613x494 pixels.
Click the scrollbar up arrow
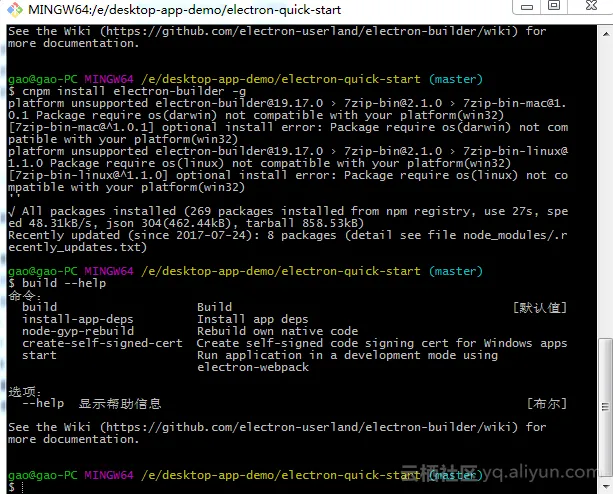tap(606, 34)
